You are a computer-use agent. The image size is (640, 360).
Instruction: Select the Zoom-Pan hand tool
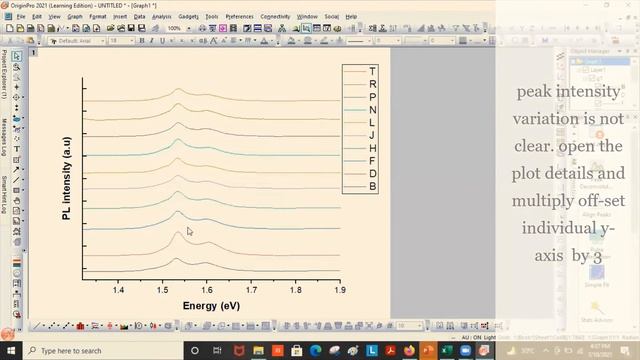click(x=16, y=200)
